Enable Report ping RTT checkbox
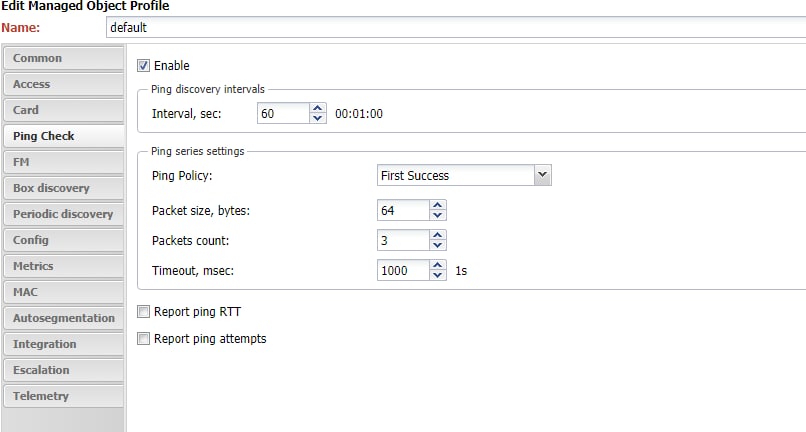Screen dimensions: 806x432 pos(143,312)
